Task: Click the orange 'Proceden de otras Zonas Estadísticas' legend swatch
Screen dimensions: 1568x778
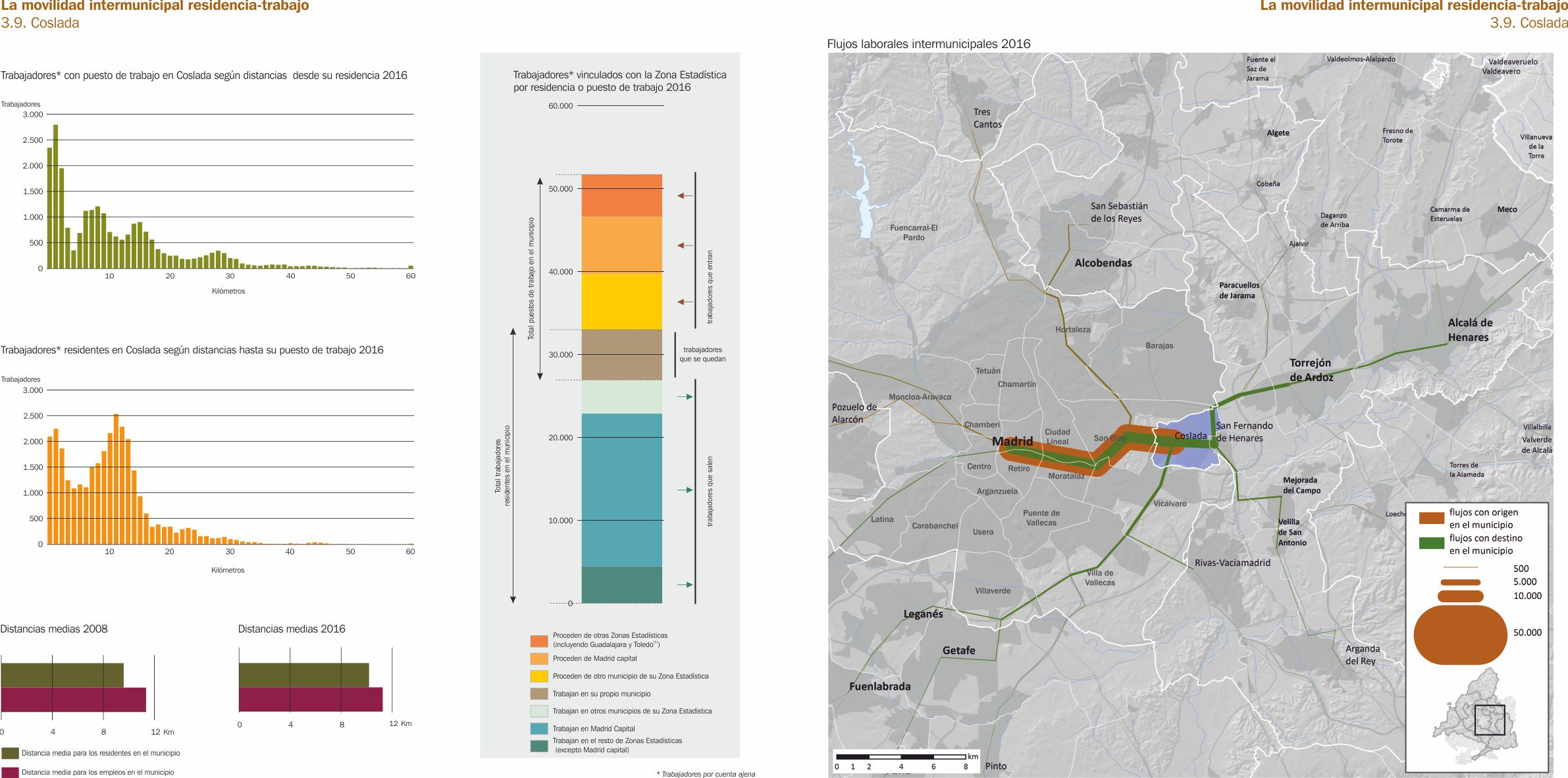Action: click(538, 641)
